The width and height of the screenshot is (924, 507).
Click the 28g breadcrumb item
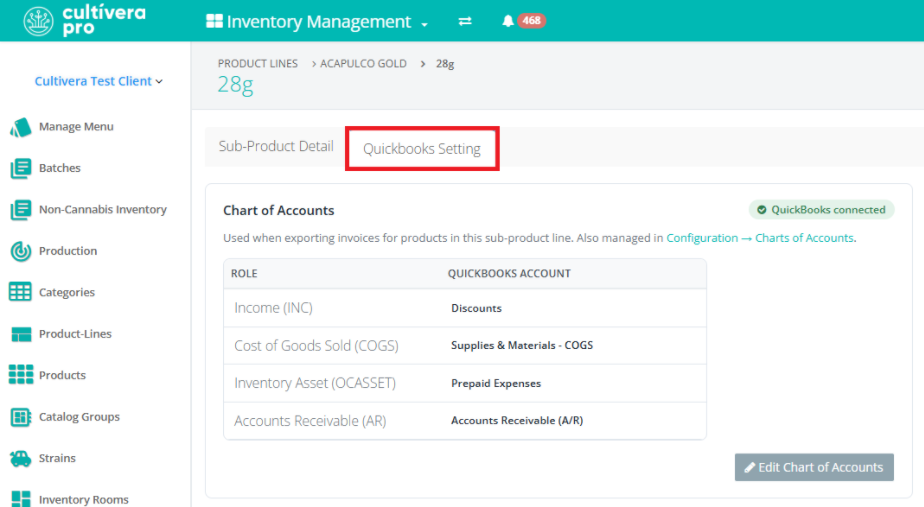click(x=445, y=64)
